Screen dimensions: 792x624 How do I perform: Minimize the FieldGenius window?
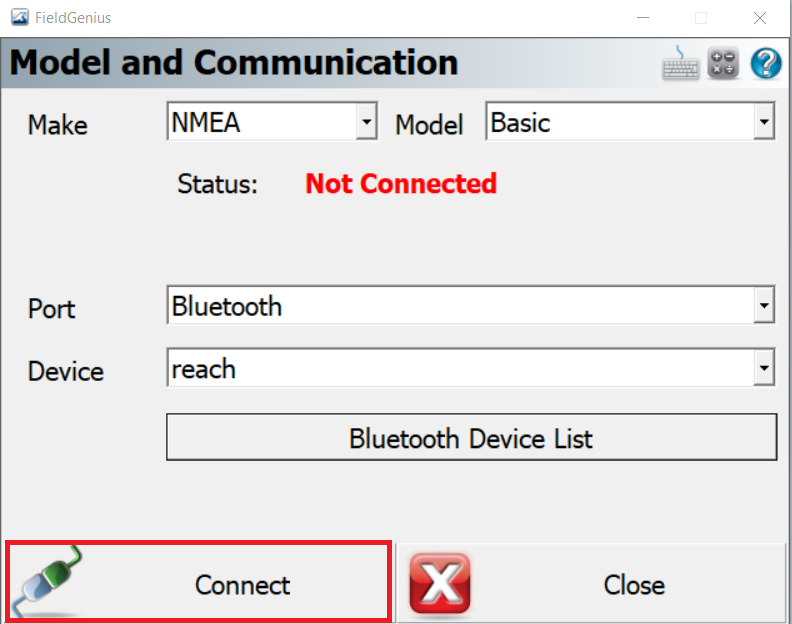tap(642, 18)
